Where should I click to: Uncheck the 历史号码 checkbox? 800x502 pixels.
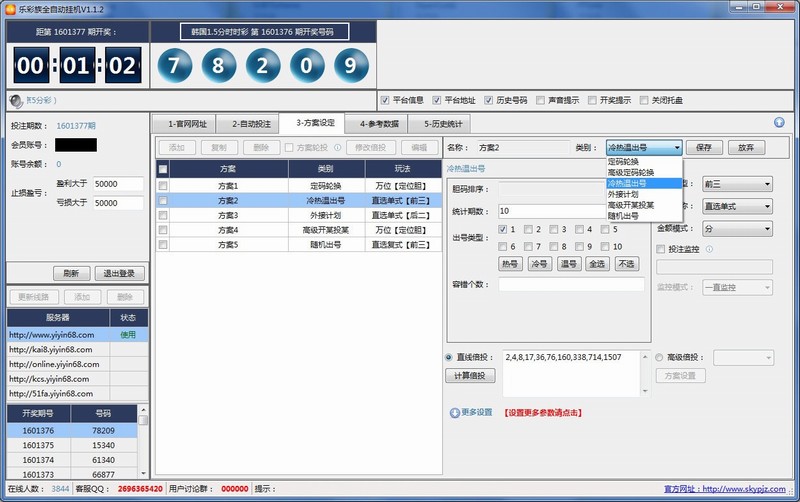pos(489,100)
